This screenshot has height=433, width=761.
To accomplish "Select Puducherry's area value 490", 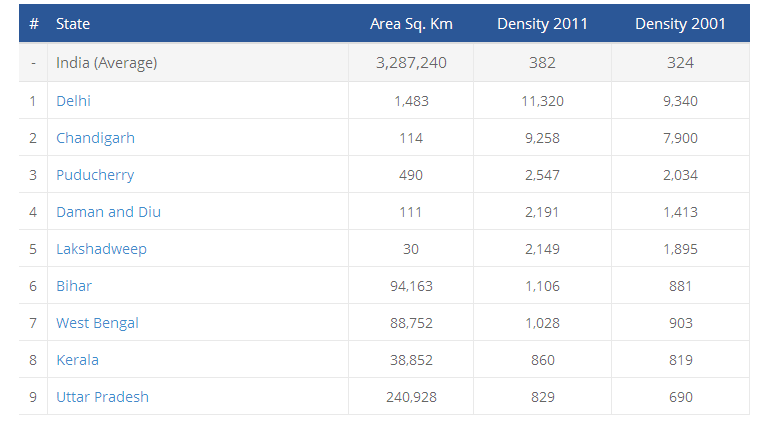I will (x=411, y=175).
